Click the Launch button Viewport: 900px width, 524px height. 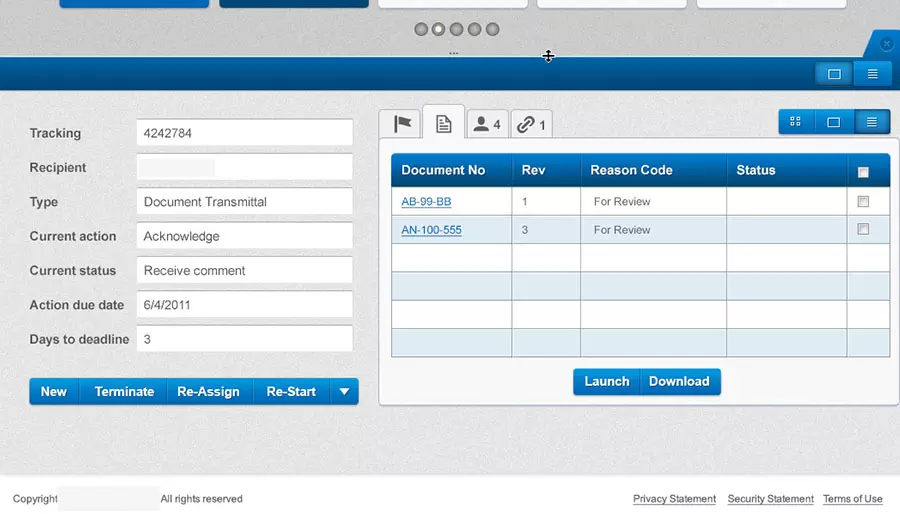coord(606,382)
